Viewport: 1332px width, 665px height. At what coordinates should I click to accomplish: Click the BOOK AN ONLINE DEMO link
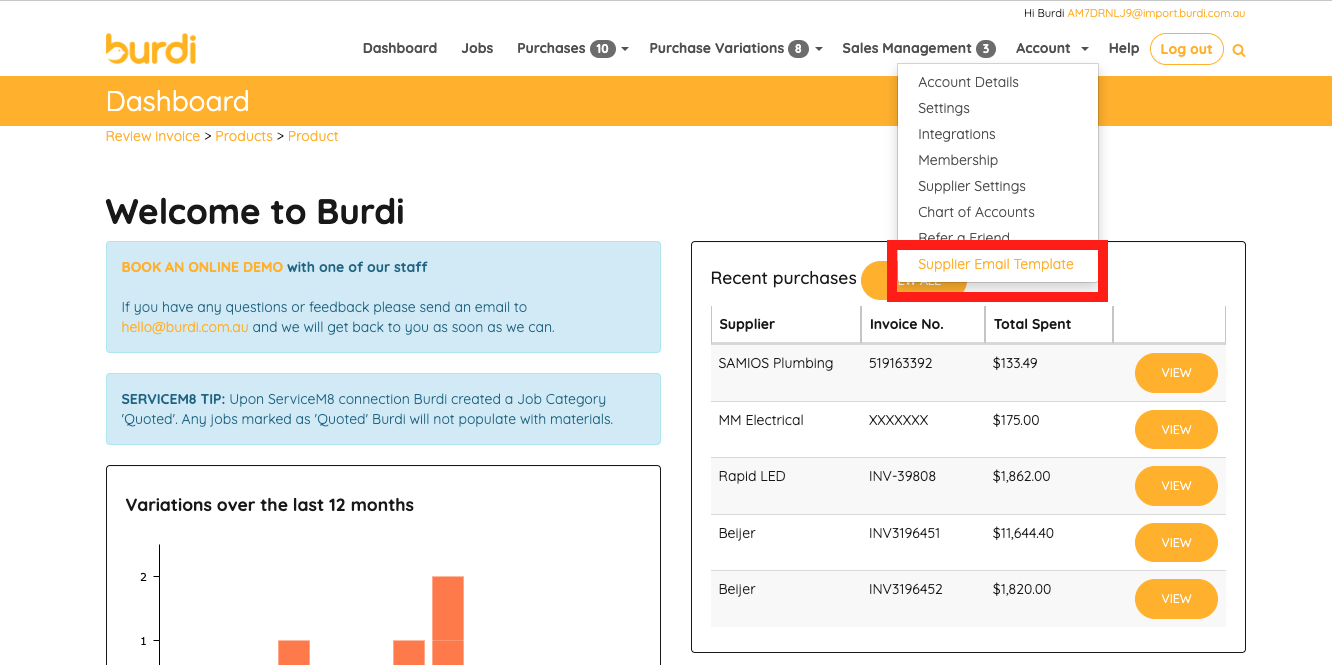coord(202,267)
